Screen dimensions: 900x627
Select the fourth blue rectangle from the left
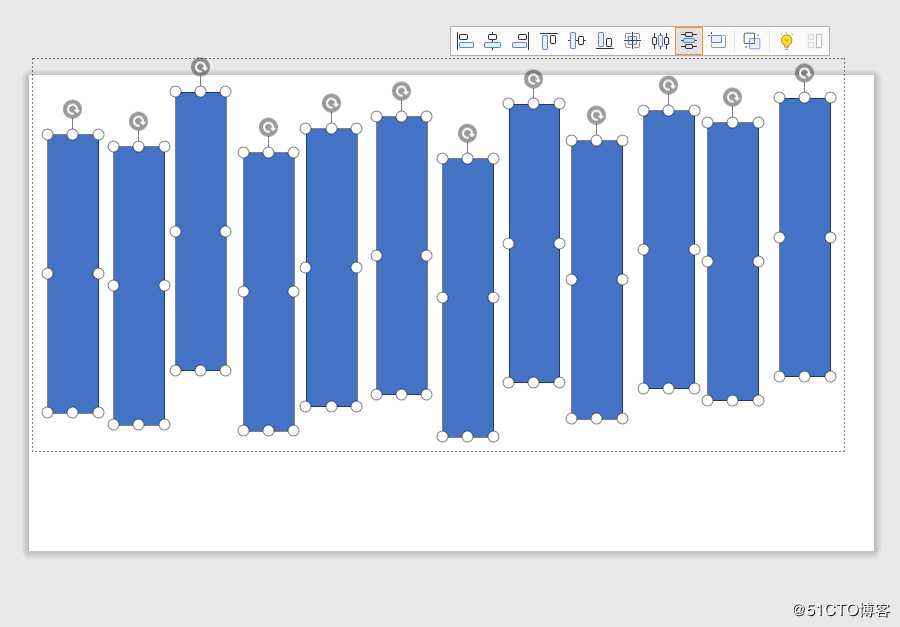269,292
